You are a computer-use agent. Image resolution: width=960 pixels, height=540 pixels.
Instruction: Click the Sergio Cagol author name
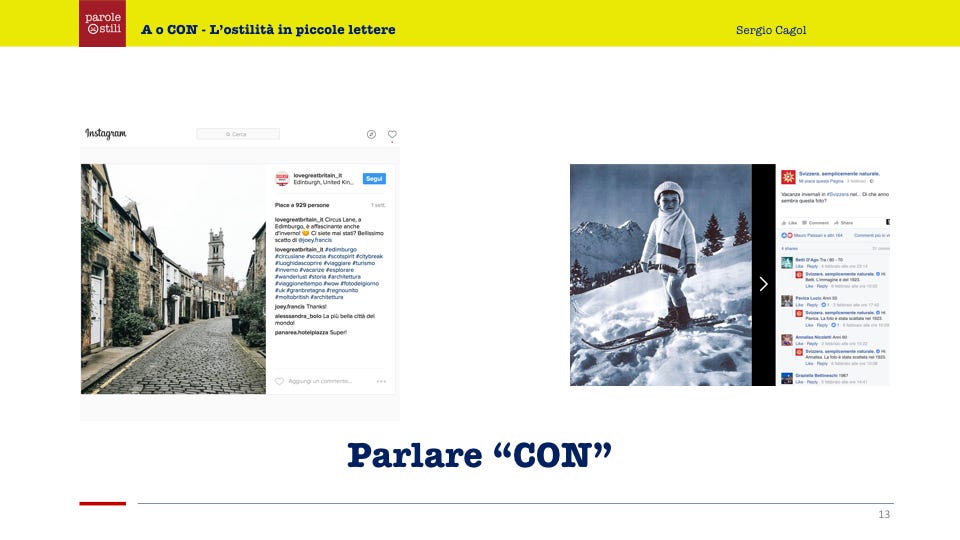tap(771, 30)
